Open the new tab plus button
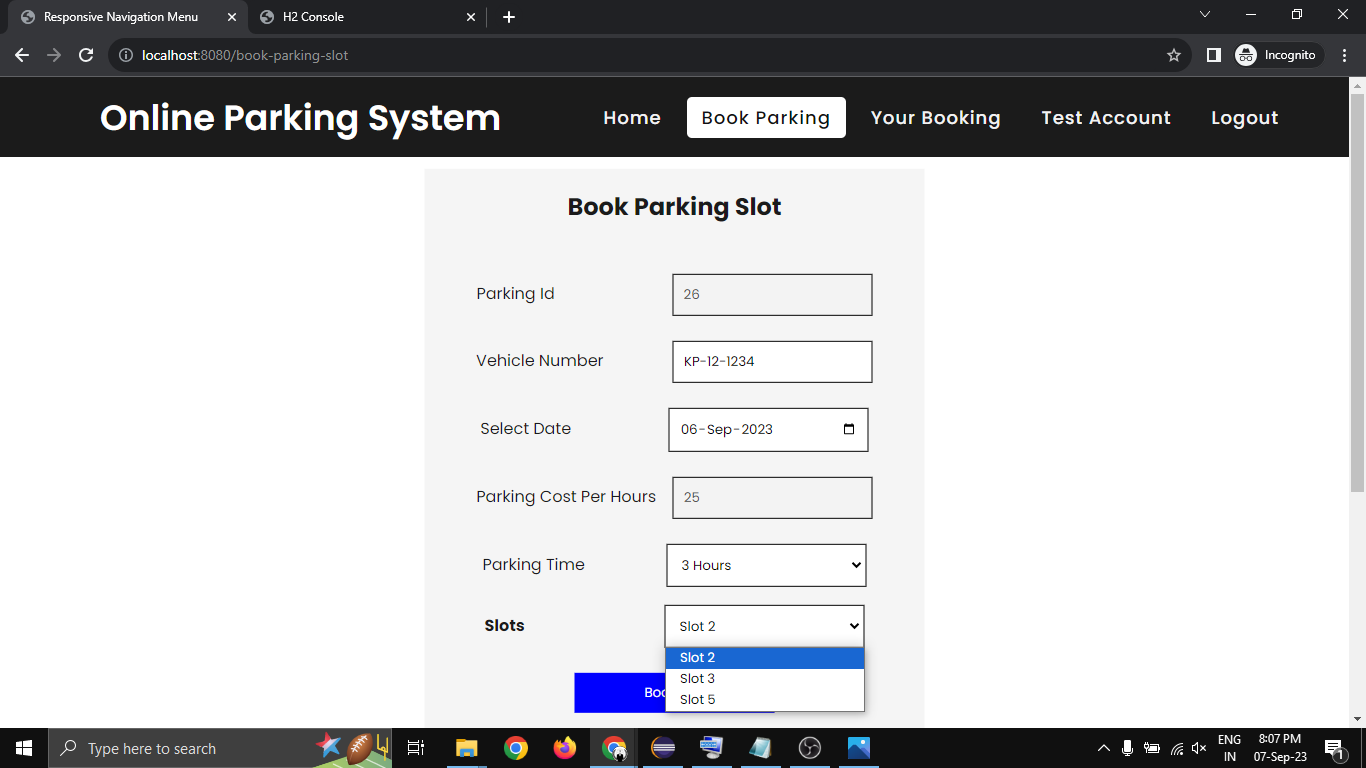The image size is (1366, 768). click(509, 17)
